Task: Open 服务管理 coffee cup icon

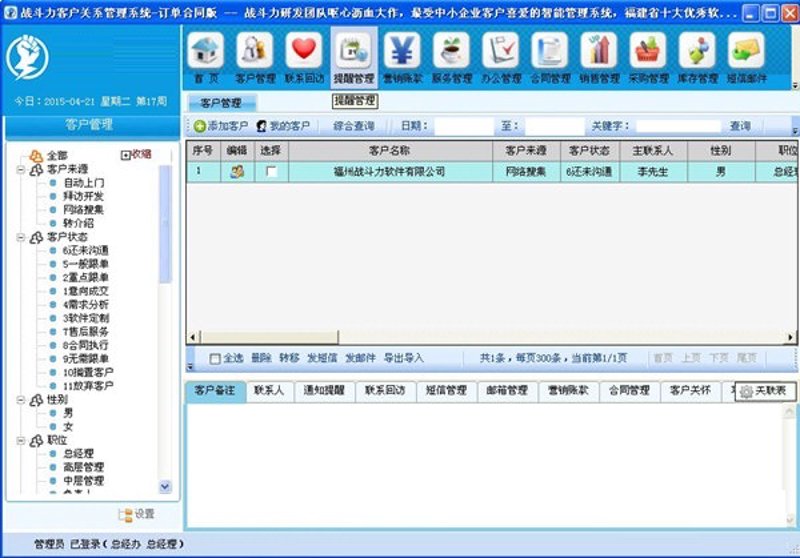Action: coord(451,50)
